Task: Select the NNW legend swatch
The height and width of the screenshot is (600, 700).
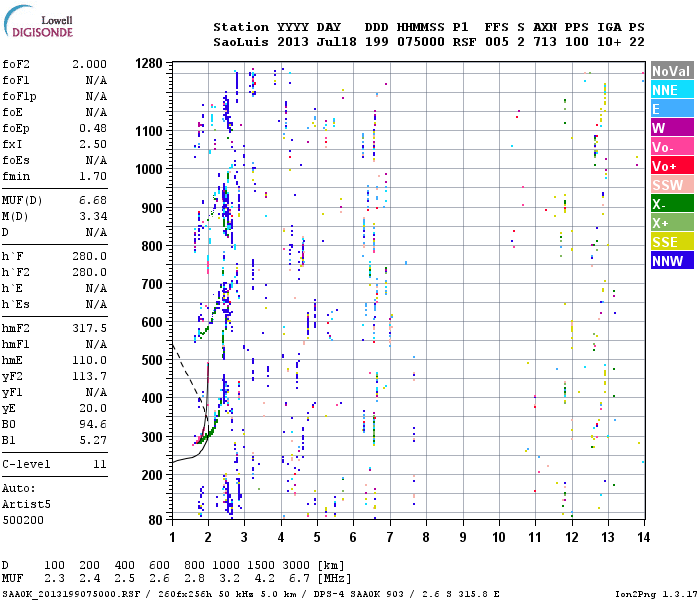Action: 672,260
